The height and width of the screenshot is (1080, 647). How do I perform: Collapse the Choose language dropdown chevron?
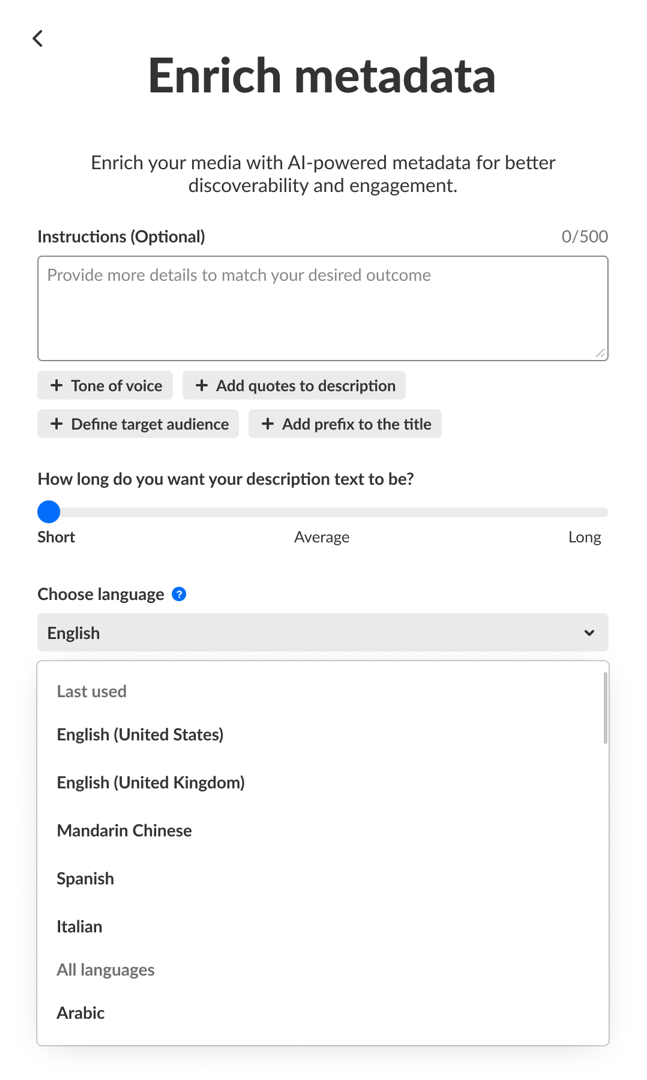click(589, 633)
